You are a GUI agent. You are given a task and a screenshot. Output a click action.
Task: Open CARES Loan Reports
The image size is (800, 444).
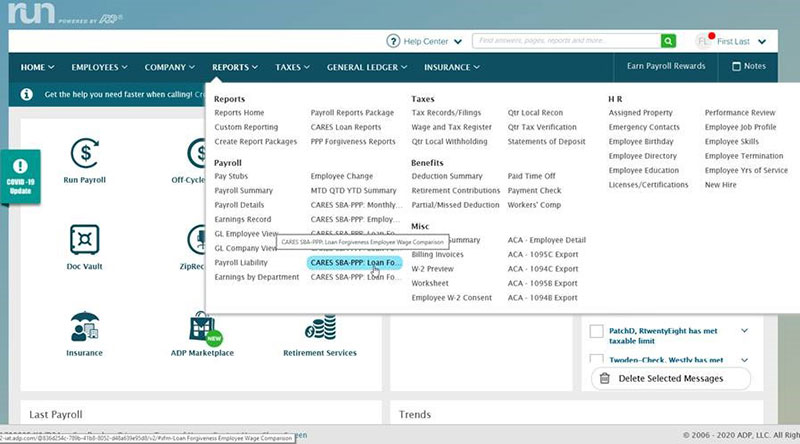(346, 127)
